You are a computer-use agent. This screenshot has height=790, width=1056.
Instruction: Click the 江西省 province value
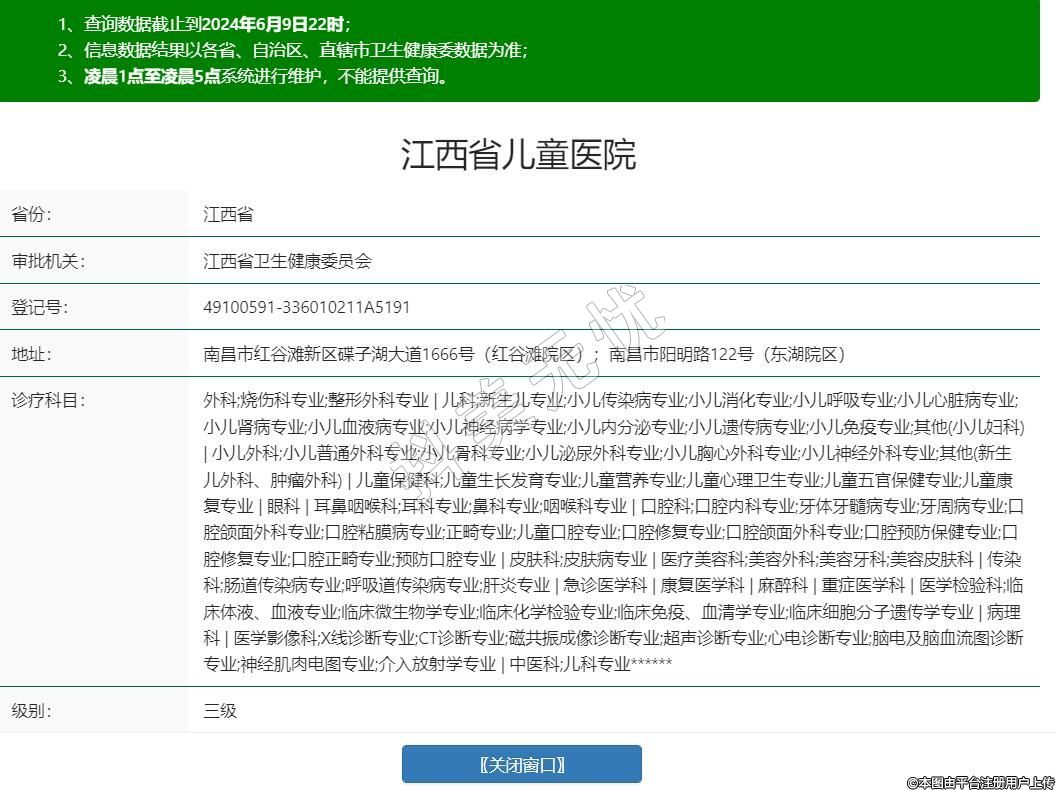tap(228, 215)
